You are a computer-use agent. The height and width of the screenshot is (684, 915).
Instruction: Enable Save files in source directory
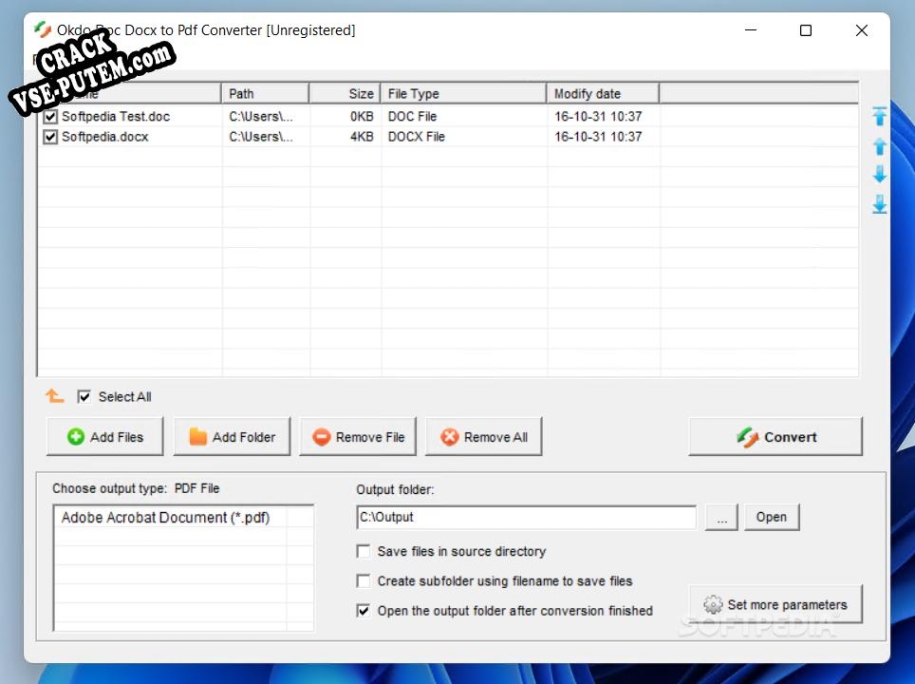coord(364,551)
